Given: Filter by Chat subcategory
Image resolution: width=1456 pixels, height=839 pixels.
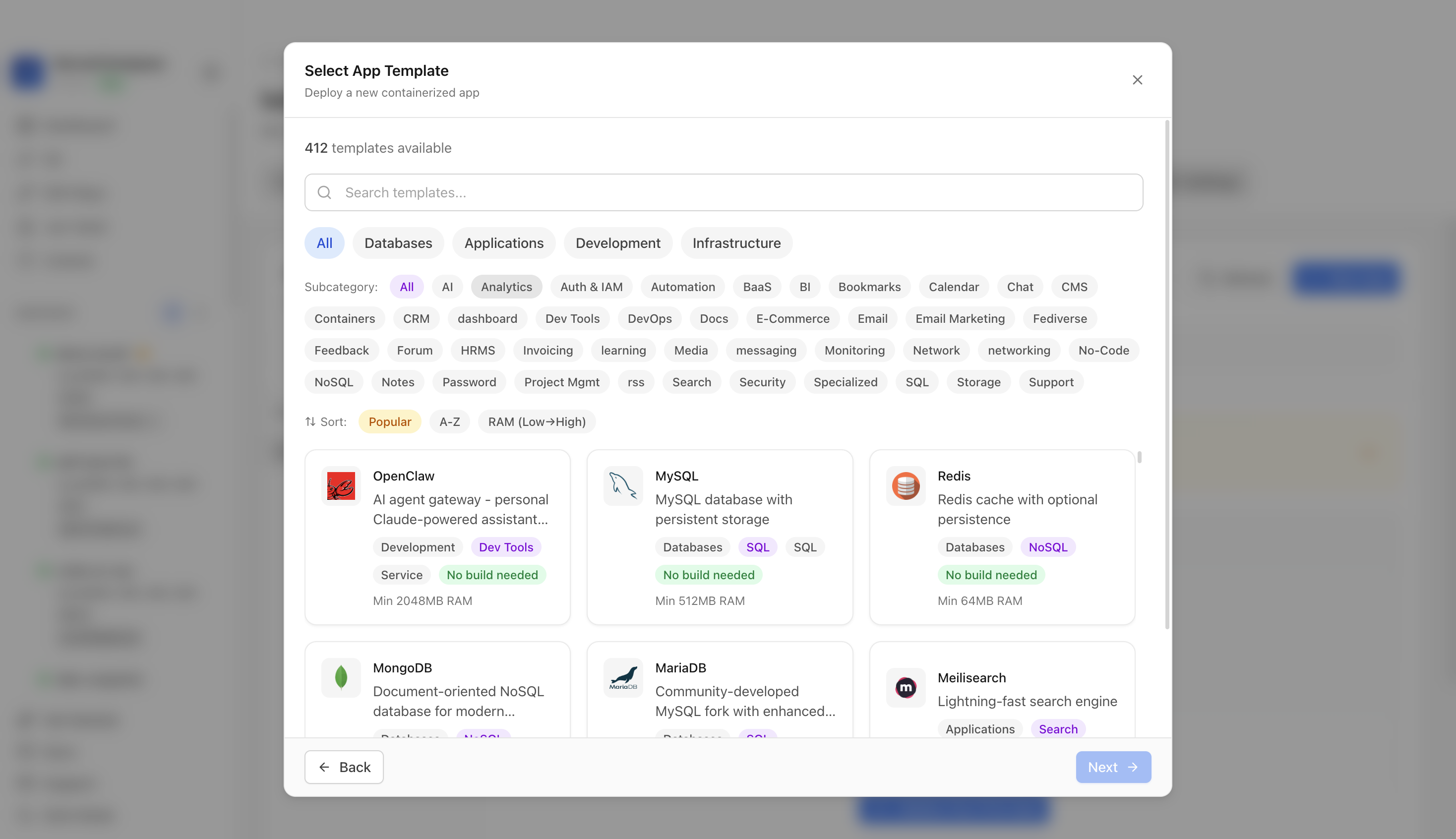Looking at the screenshot, I should pos(1020,287).
